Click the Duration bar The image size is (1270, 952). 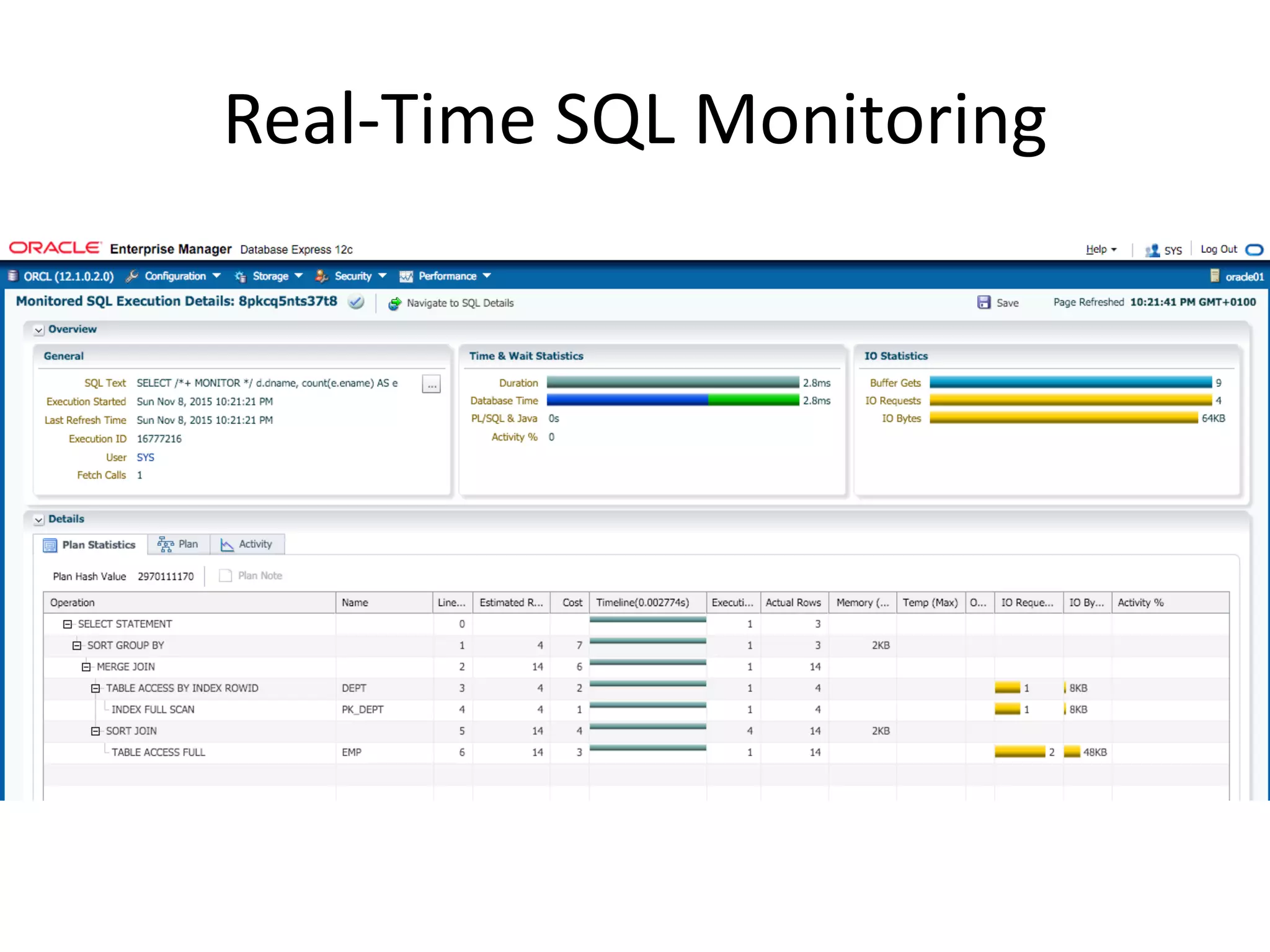pyautogui.click(x=673, y=382)
